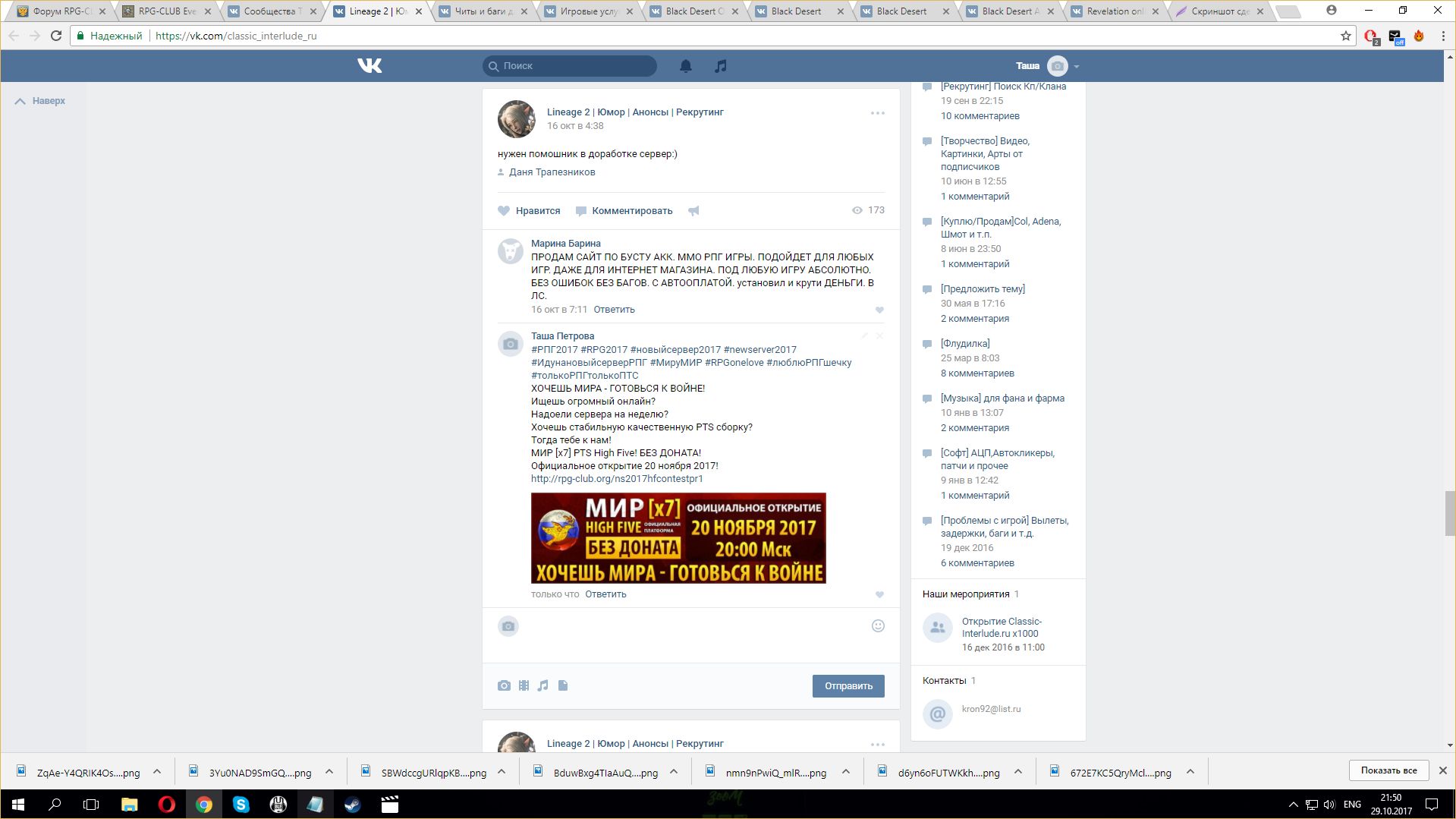Go back up with Наверх
1456x819 pixels.
coord(40,101)
